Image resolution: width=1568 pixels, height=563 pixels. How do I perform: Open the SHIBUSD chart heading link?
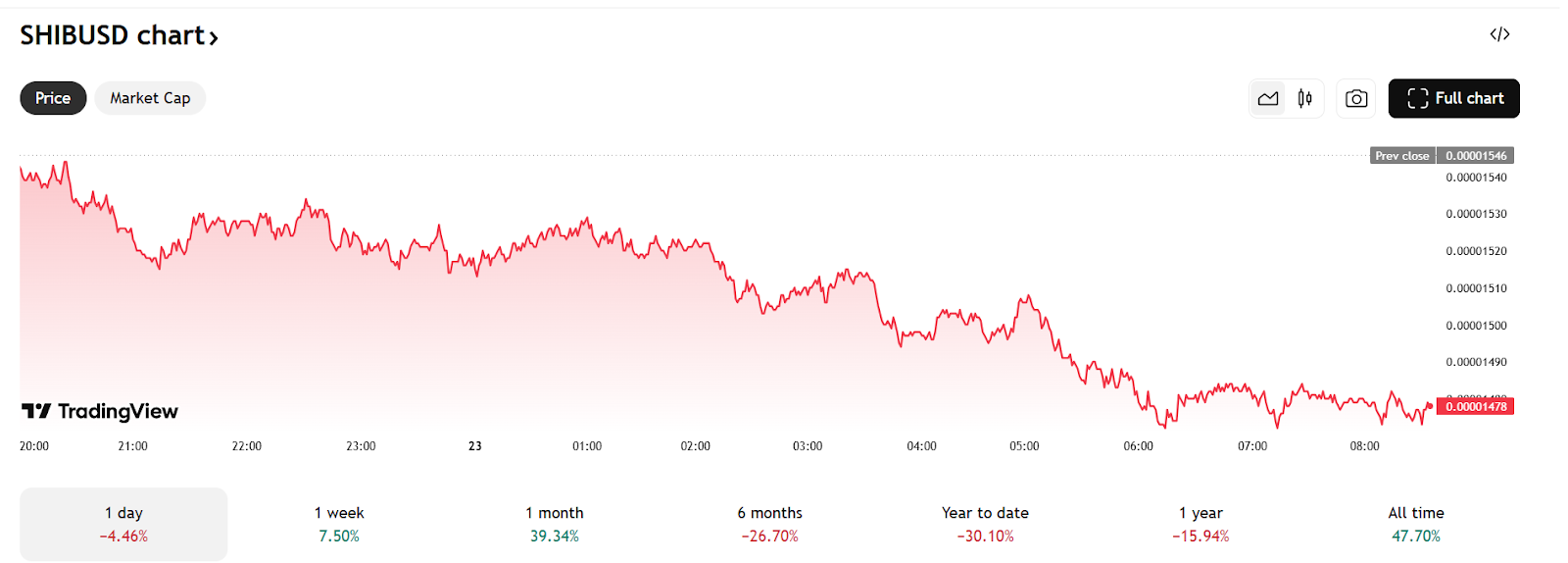point(119,35)
